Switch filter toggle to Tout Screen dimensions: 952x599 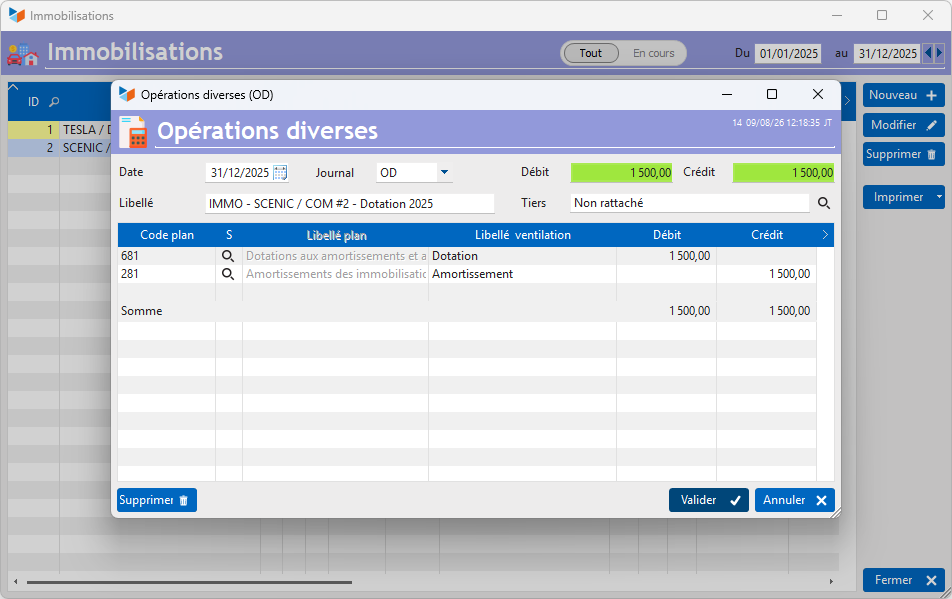591,53
